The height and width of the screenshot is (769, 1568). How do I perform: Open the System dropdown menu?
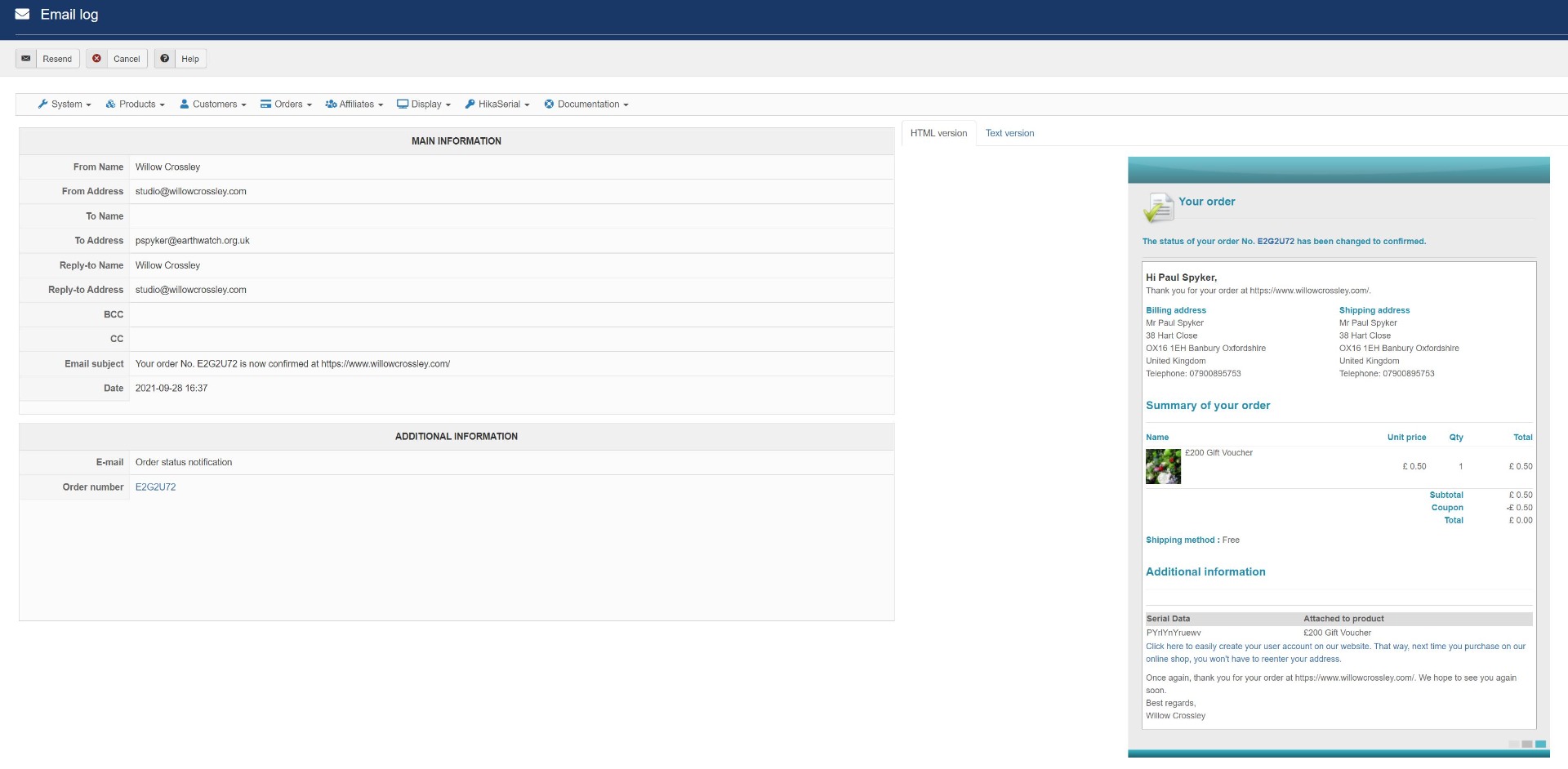pyautogui.click(x=65, y=104)
